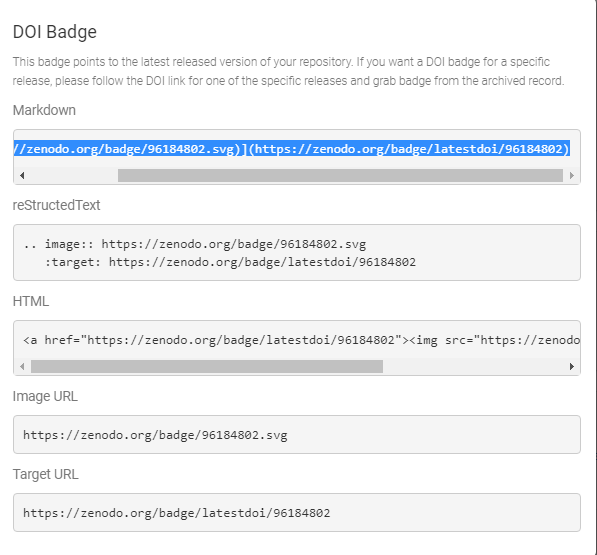Click the HTML section label
Viewport: 597px width, 555px height.
[x=31, y=301]
